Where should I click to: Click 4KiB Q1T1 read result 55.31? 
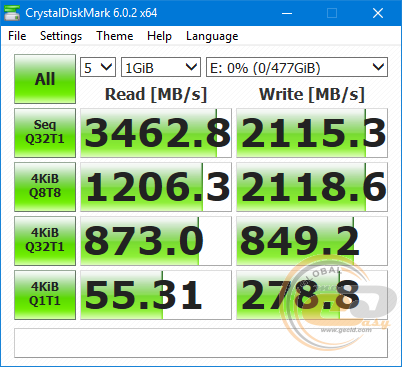[156, 295]
